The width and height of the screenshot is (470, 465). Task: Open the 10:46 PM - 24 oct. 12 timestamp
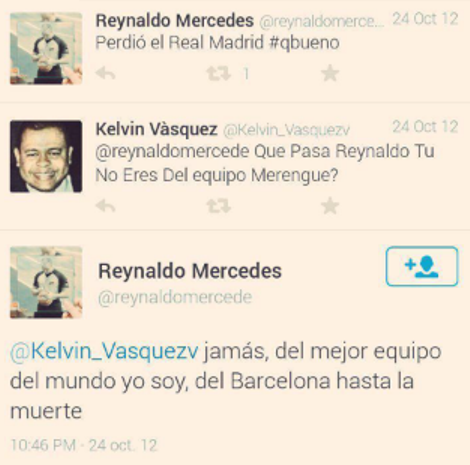point(84,445)
